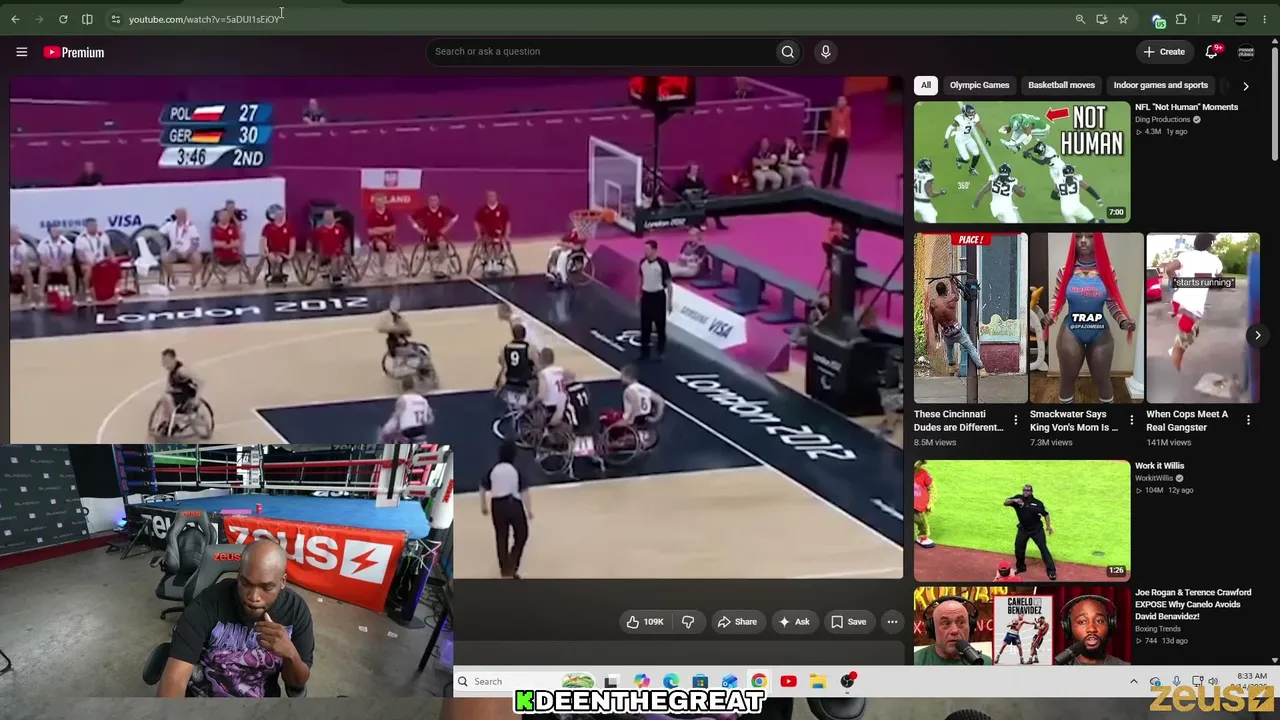This screenshot has width=1280, height=720.
Task: Select the Basketball moves filter chip
Action: coord(1061,85)
